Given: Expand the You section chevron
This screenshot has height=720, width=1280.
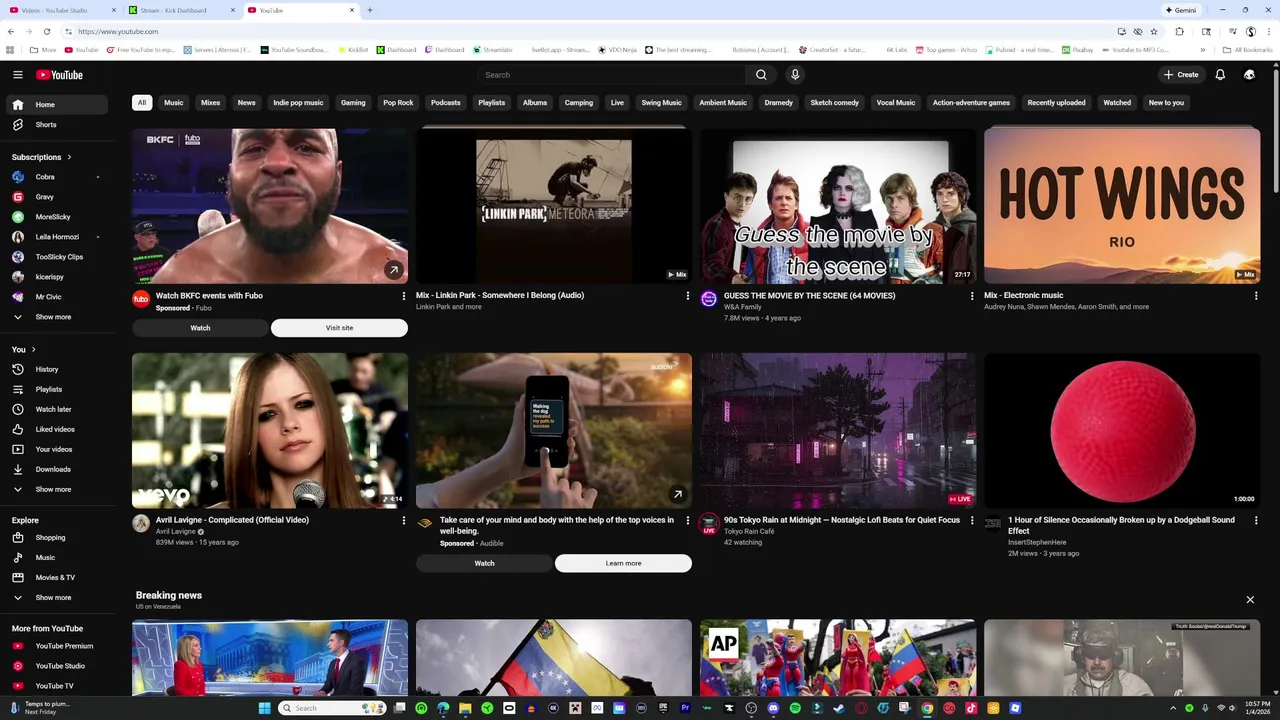Looking at the screenshot, I should pos(33,350).
